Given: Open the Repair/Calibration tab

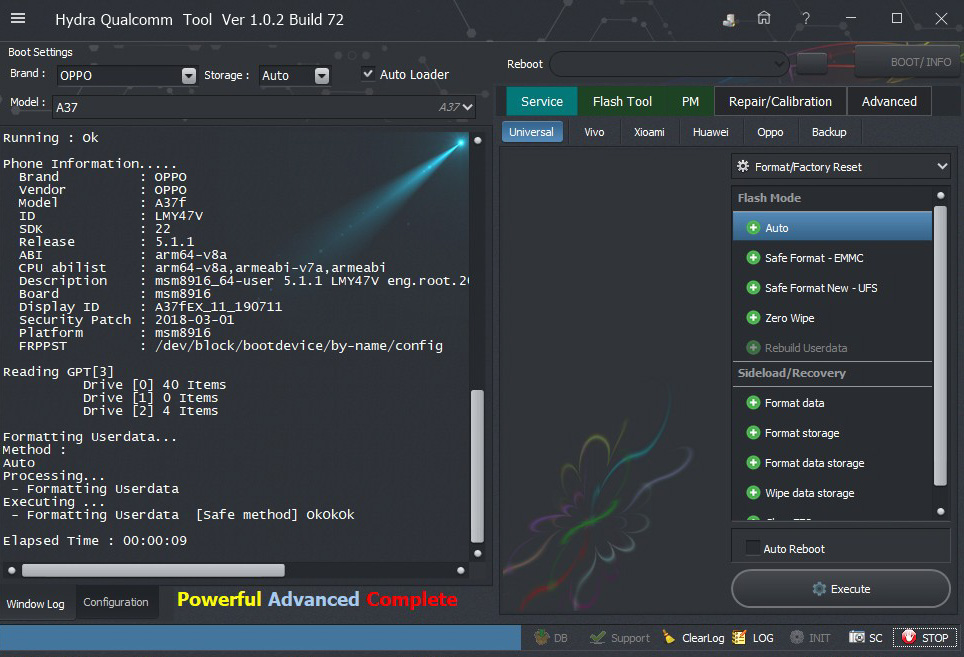Looking at the screenshot, I should point(780,101).
